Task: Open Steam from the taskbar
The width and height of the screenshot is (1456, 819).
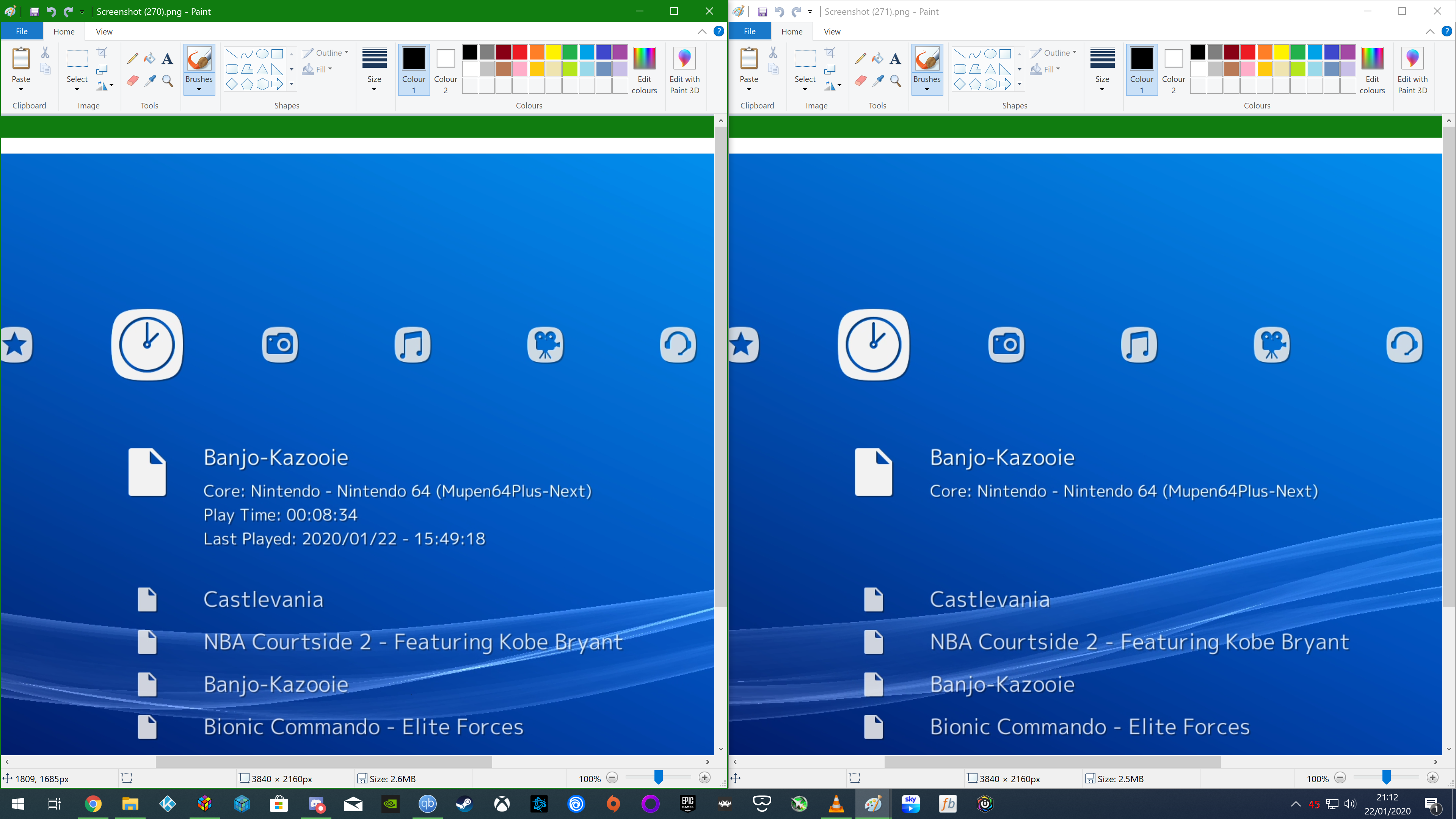Action: click(464, 804)
